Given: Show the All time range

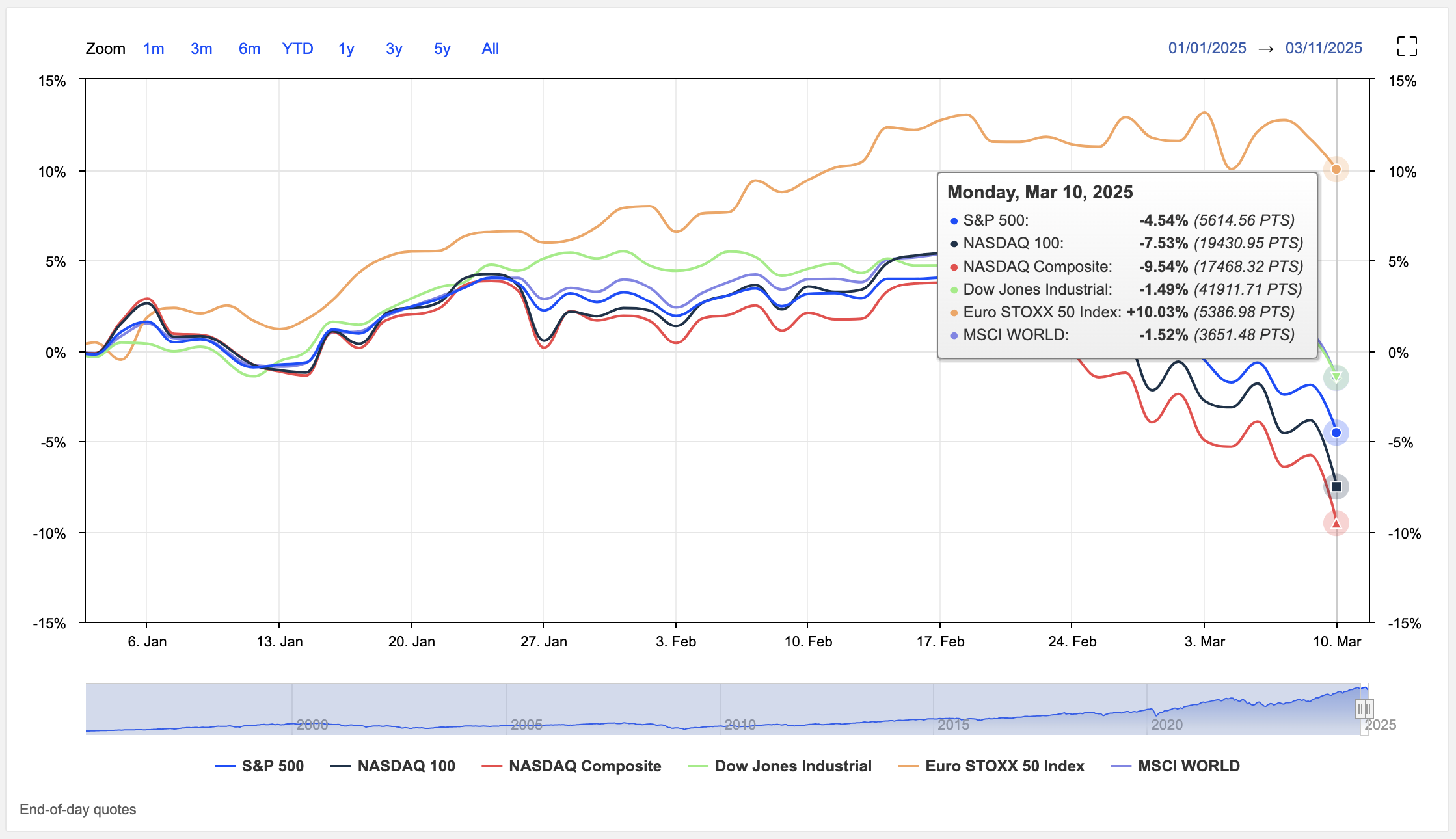Looking at the screenshot, I should click(491, 49).
